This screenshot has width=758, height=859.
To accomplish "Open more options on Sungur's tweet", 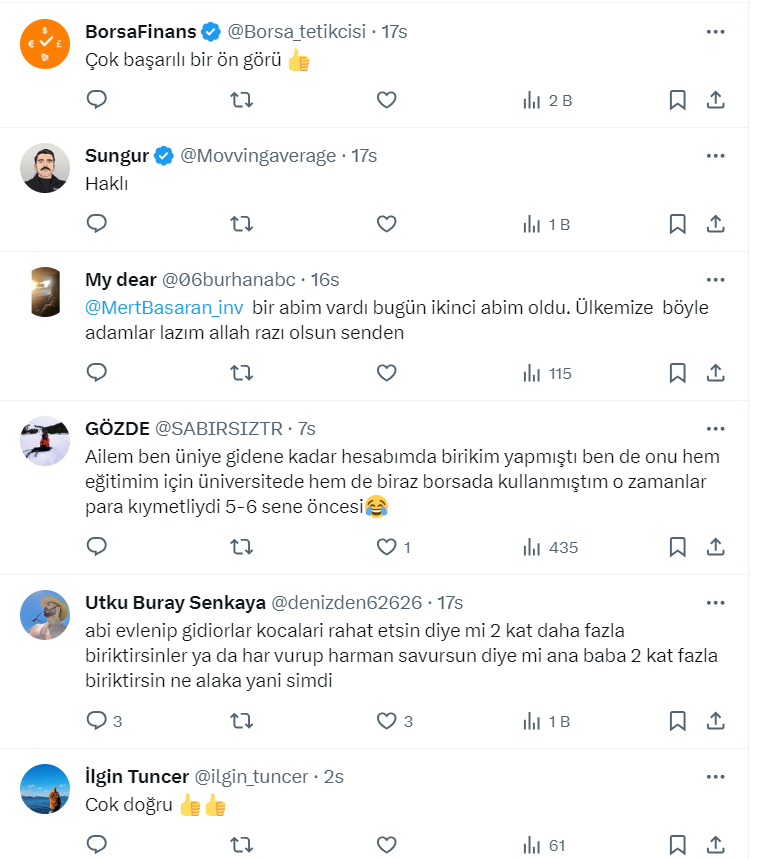I will [716, 156].
